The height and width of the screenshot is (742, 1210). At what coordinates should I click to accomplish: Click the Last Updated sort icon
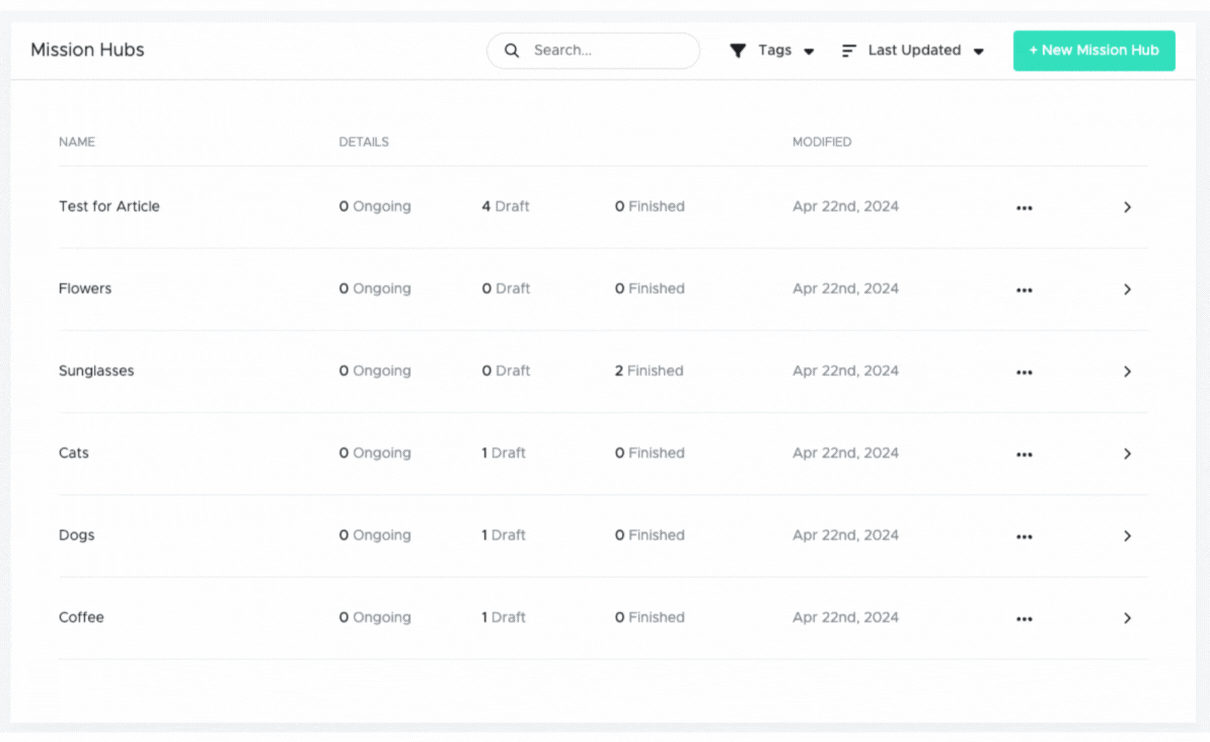pos(849,50)
